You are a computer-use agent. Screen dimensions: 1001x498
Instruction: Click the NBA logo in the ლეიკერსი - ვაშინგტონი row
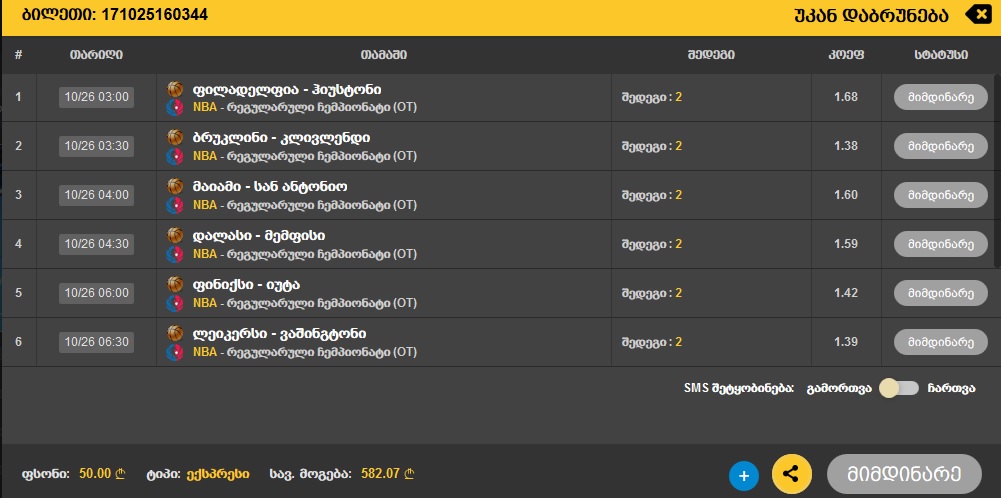pyautogui.click(x=174, y=352)
